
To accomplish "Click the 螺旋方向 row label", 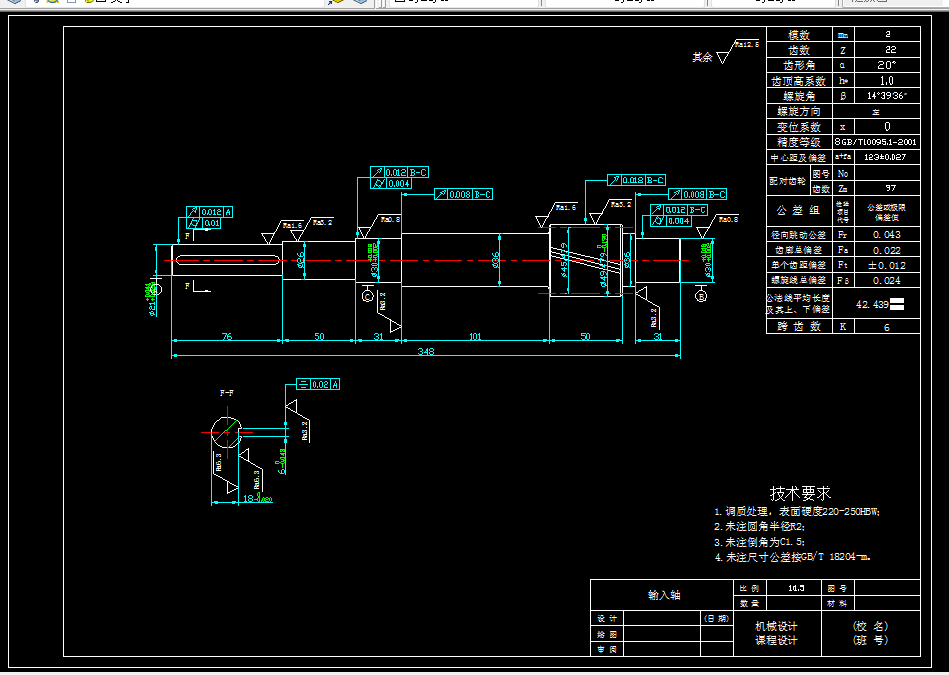I will pyautogui.click(x=799, y=111).
